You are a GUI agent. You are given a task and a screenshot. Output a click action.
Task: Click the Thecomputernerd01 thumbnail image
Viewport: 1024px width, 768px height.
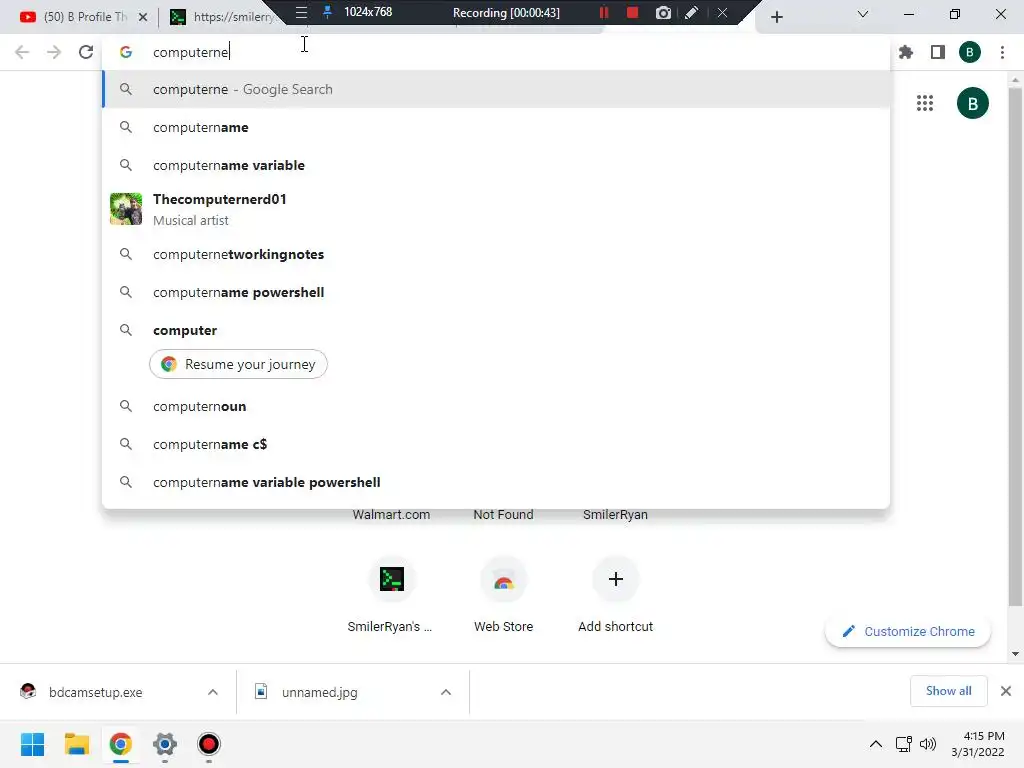point(126,209)
